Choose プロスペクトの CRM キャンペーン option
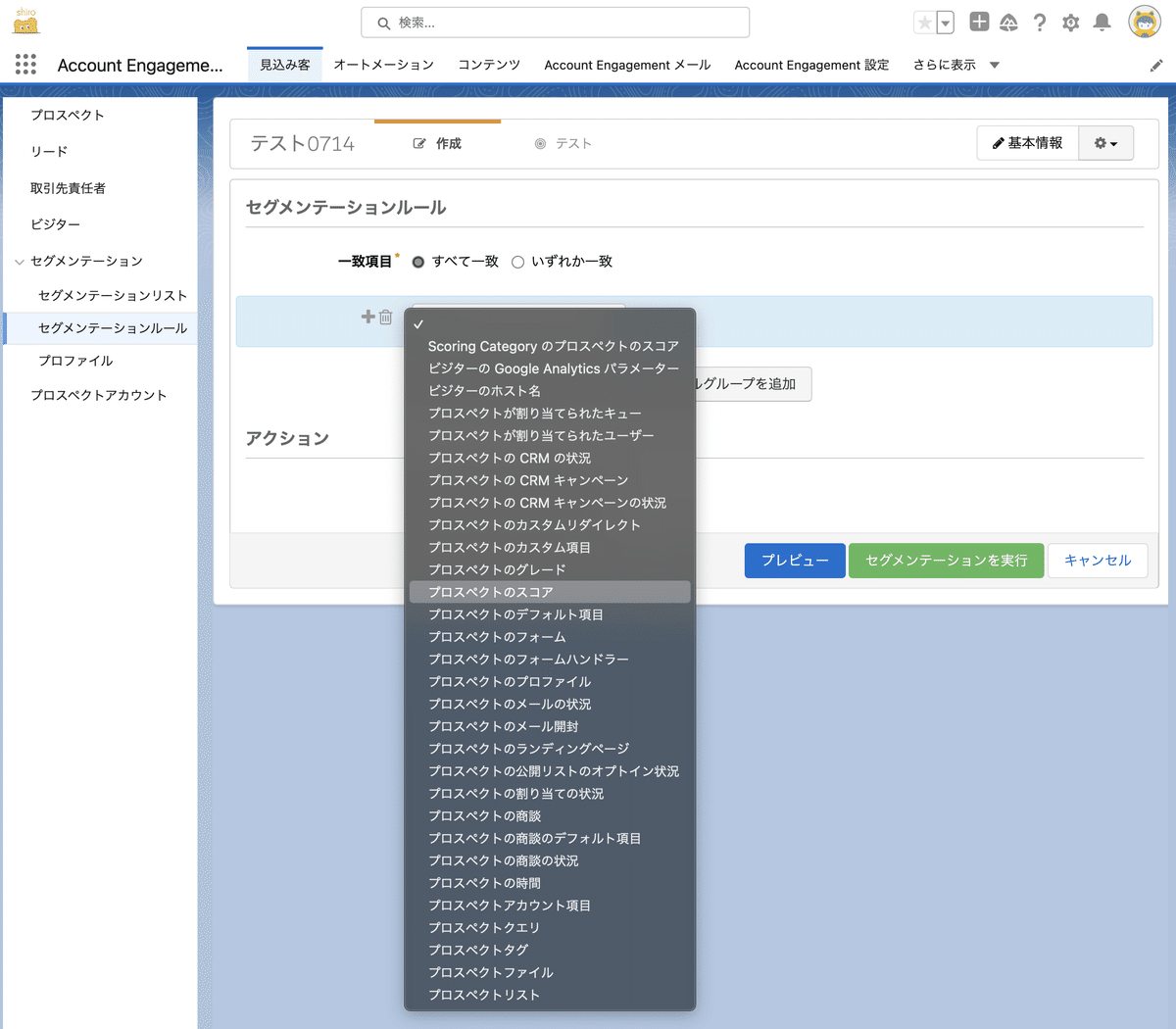This screenshot has height=1029, width=1176. 550,480
